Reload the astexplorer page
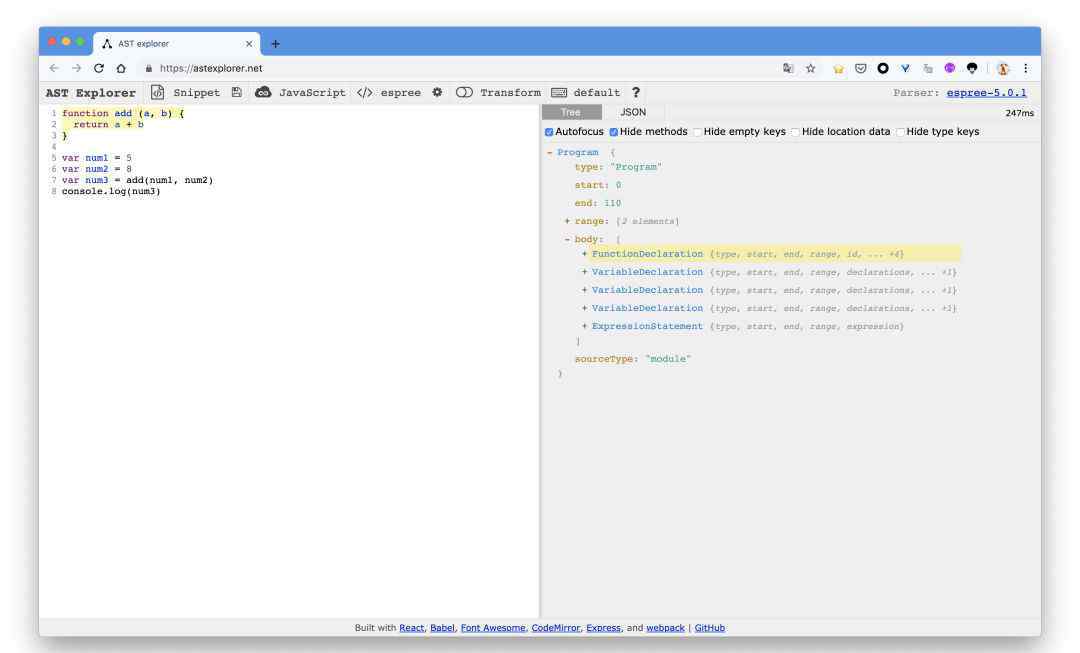Viewport: 1080px width, 653px height. [99, 68]
